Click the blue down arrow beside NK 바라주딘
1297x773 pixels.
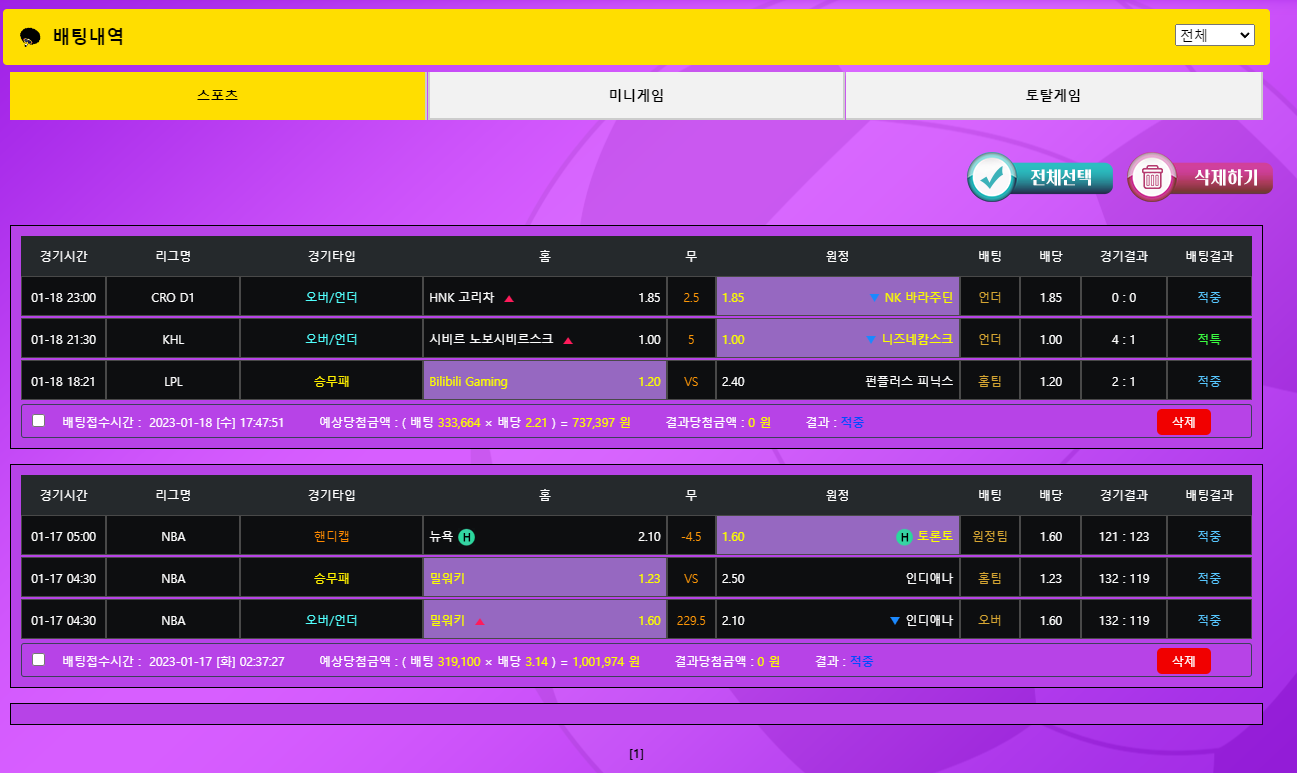[x=873, y=298]
